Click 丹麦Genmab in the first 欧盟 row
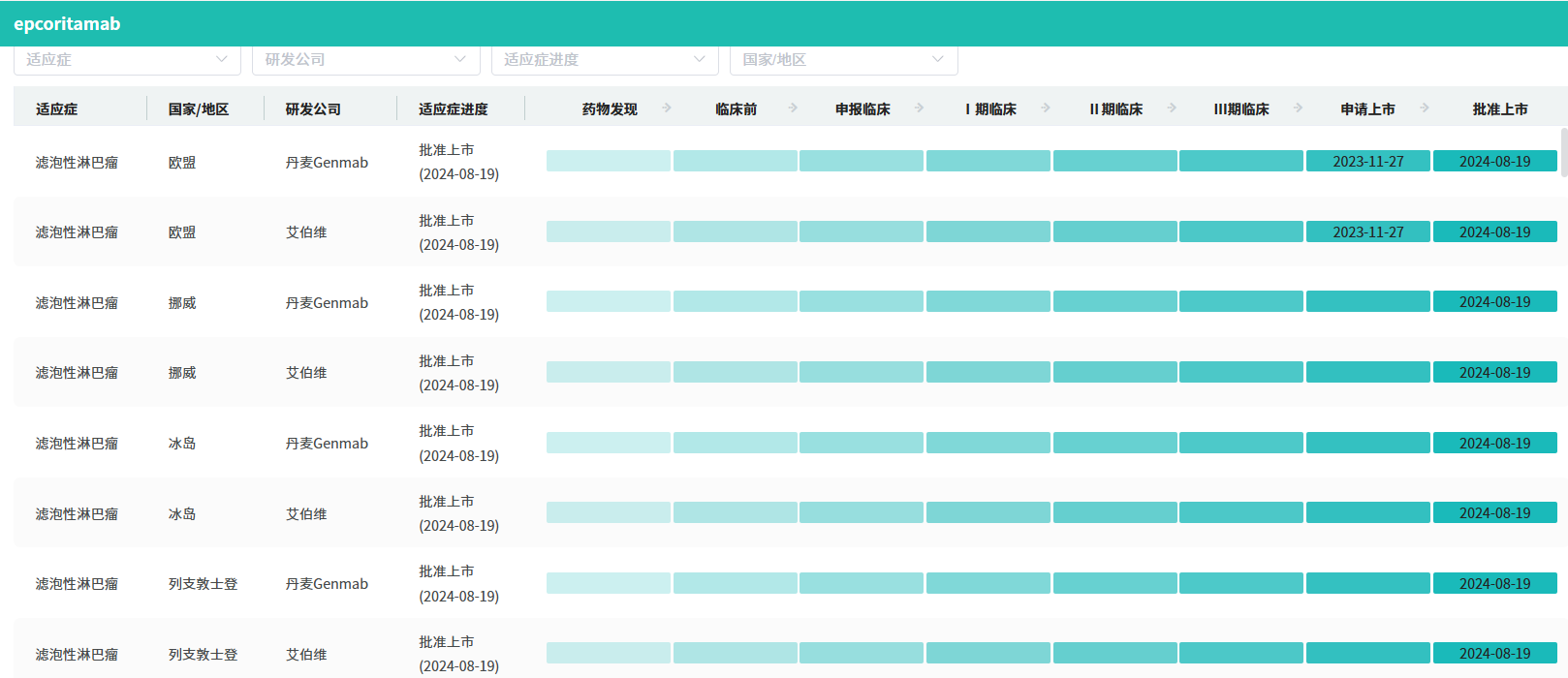Image resolution: width=1568 pixels, height=678 pixels. [x=327, y=163]
